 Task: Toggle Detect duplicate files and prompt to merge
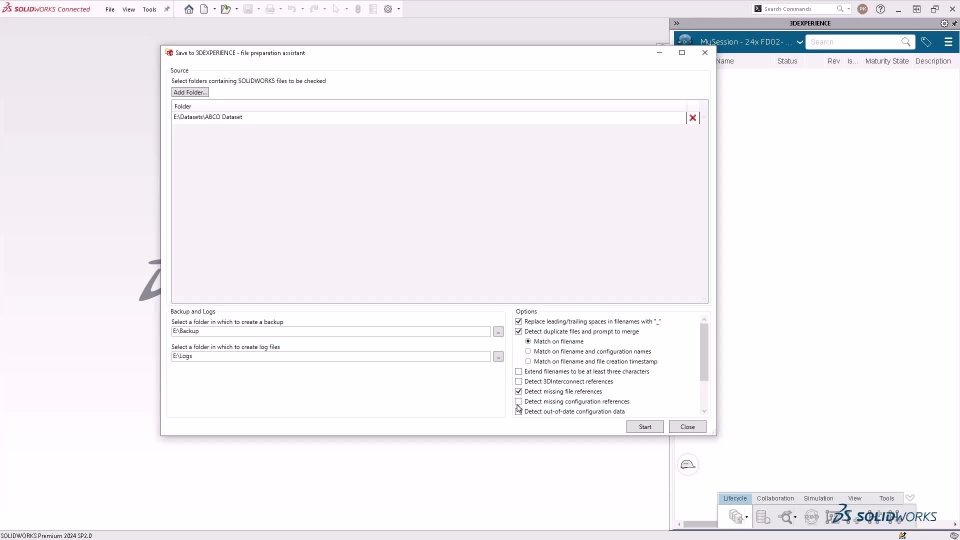519,331
